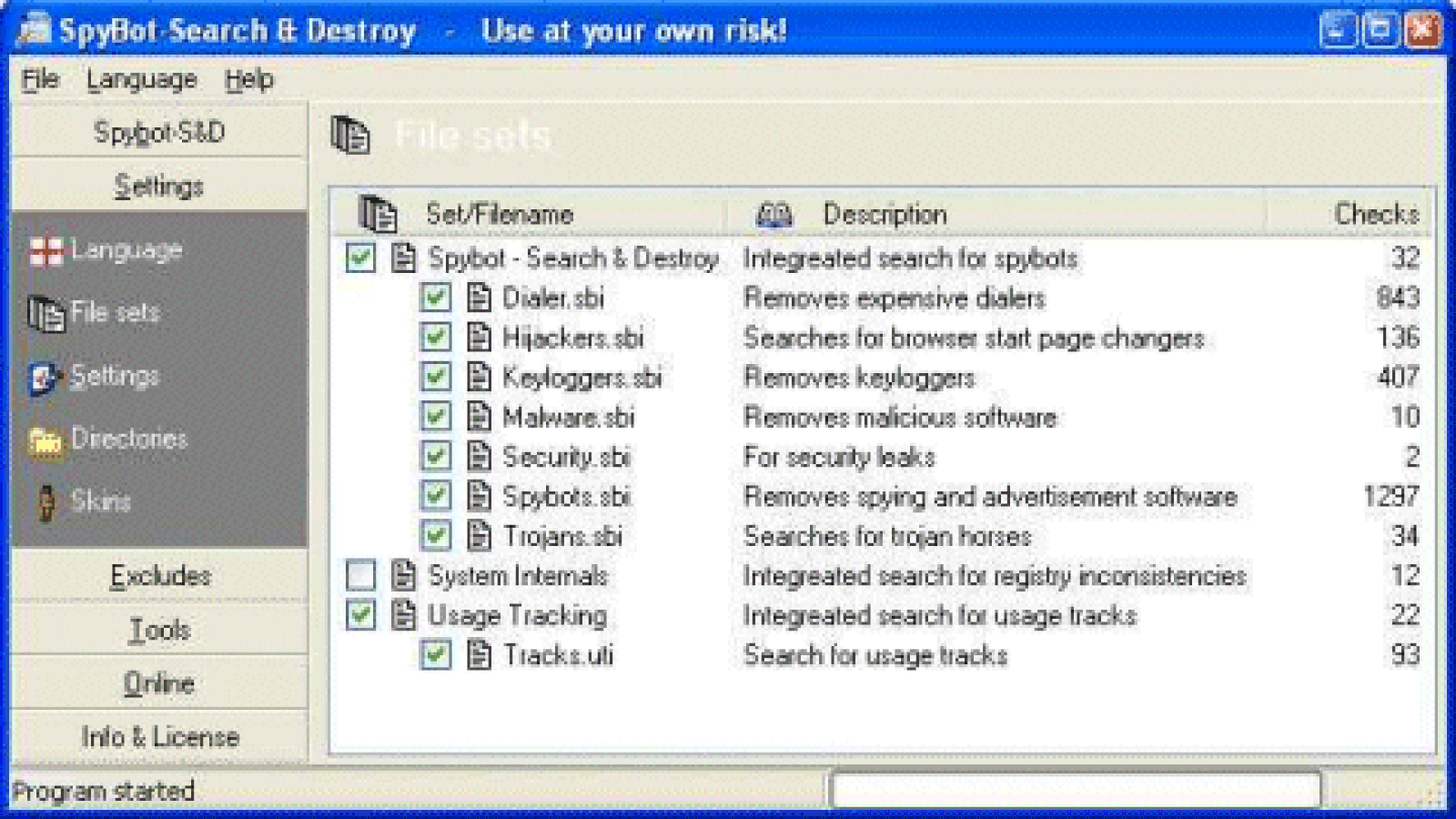
Task: Open the Settings sidebar icon entry
Action: click(x=45, y=378)
